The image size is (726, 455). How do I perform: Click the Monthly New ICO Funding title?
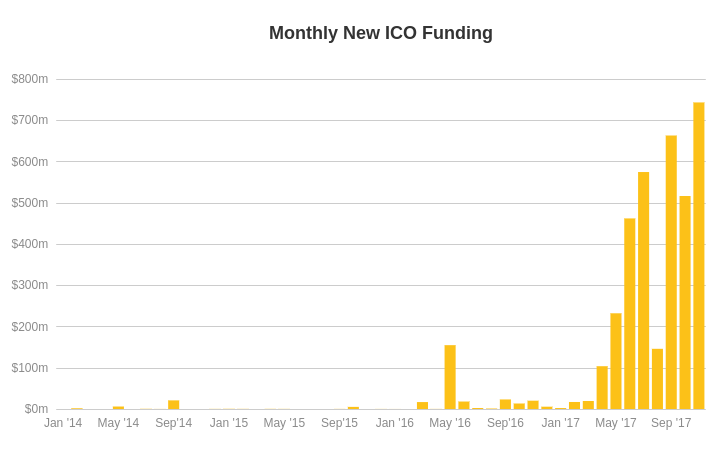381,33
